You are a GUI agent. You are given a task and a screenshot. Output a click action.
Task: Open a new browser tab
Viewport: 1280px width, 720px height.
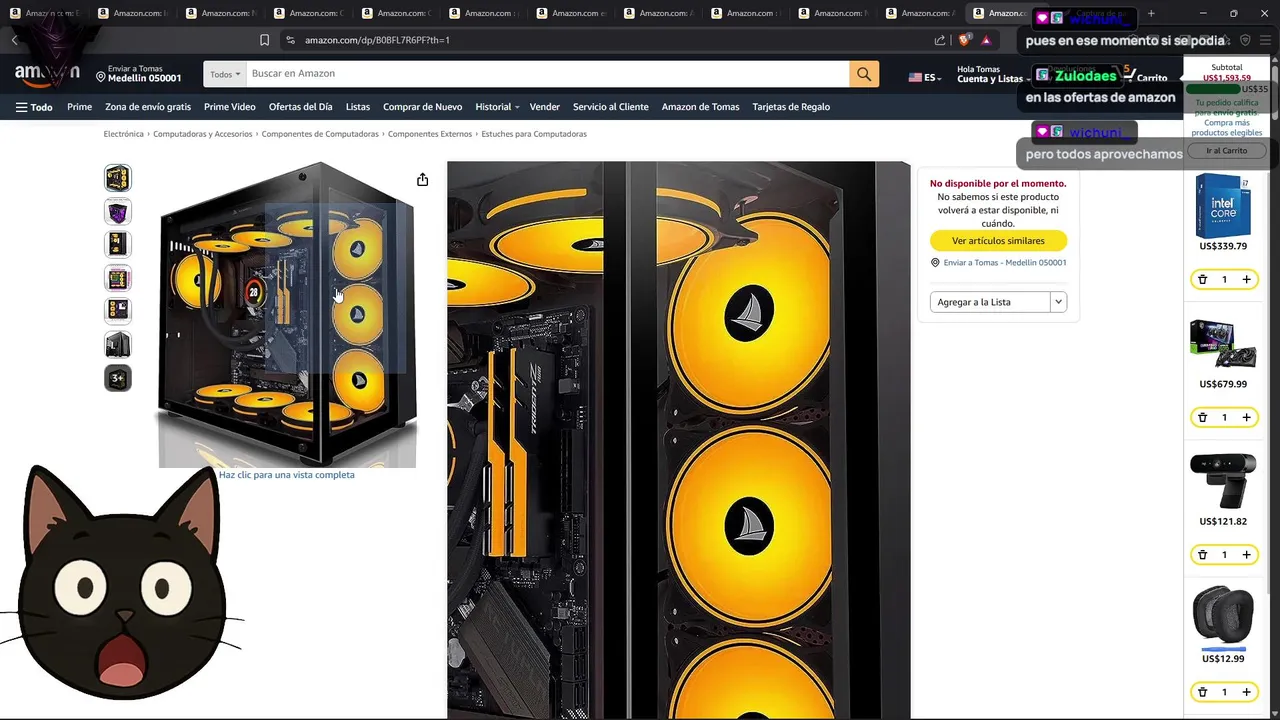coord(1151,13)
